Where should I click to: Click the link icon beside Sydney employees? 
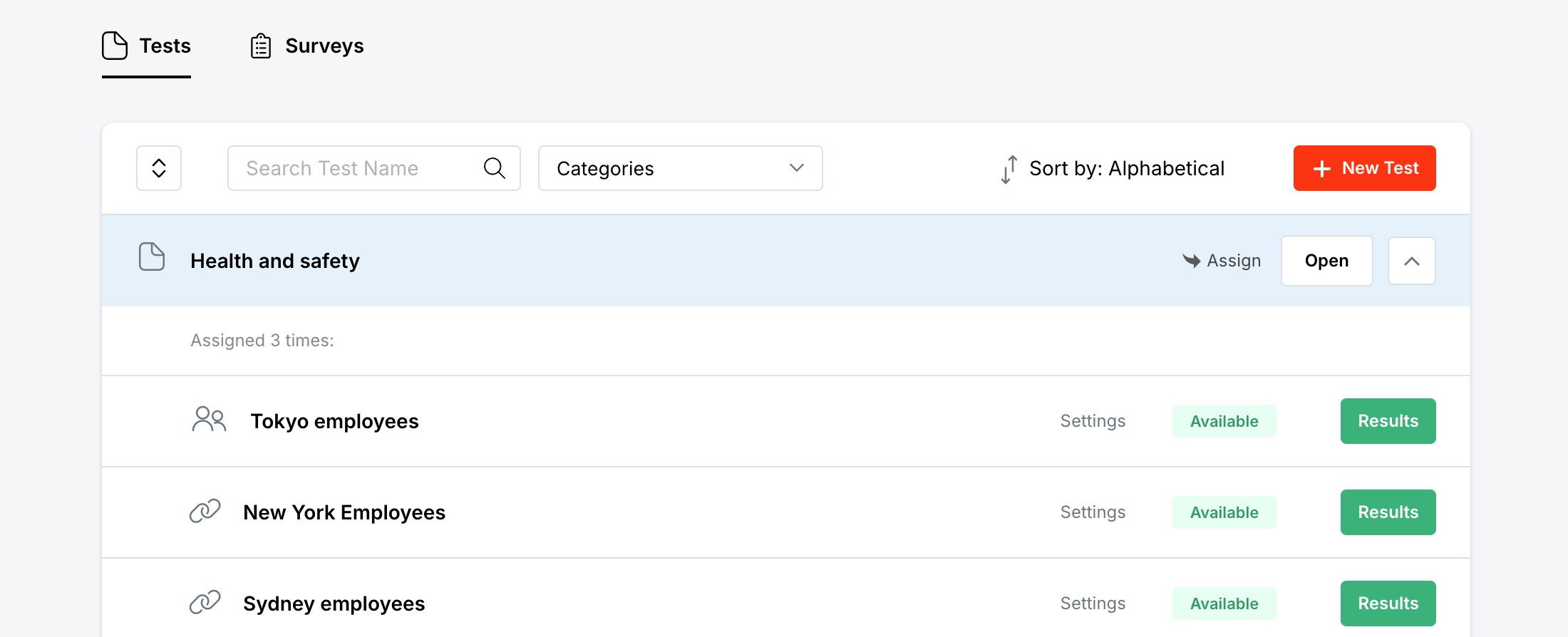[205, 602]
